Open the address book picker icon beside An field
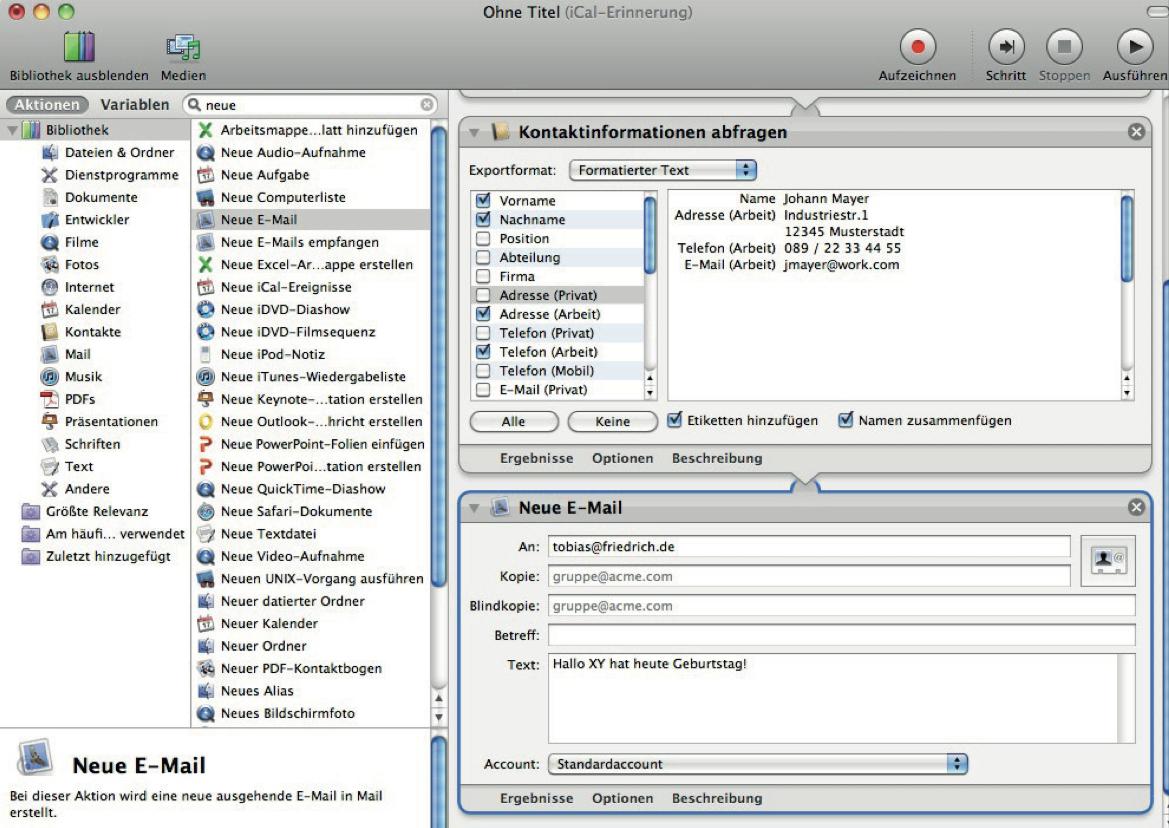This screenshot has width=1169, height=828. pos(1108,560)
